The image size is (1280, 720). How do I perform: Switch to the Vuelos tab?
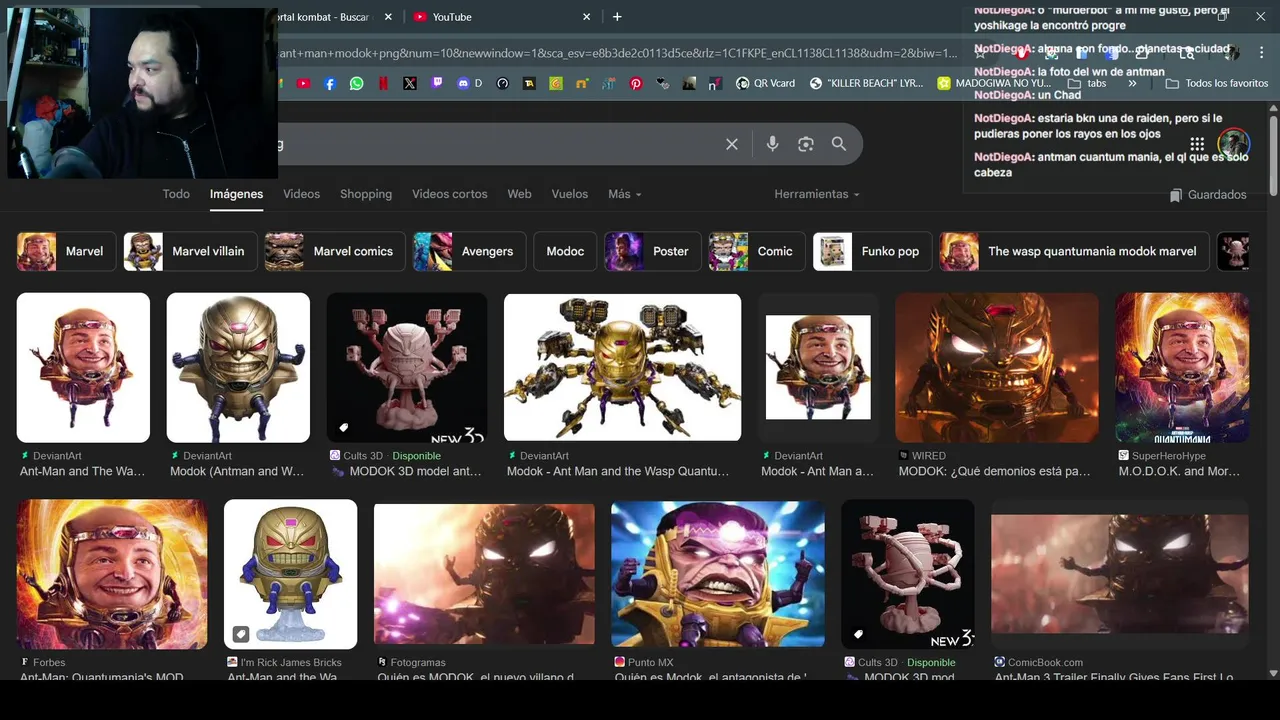(570, 194)
